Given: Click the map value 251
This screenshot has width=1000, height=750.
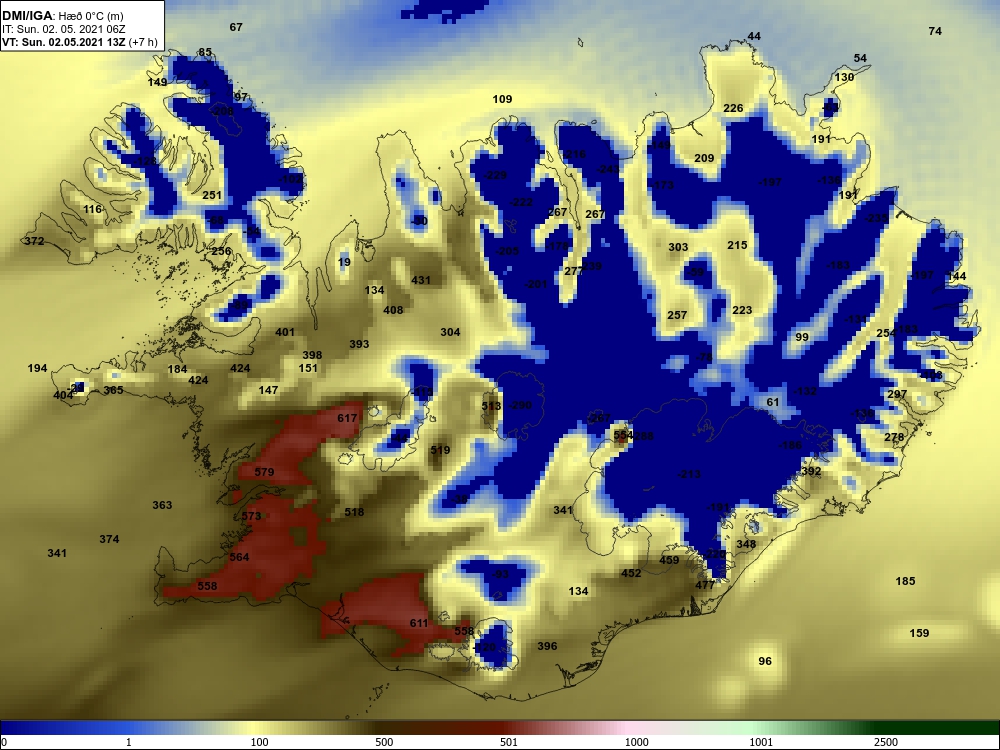Looking at the screenshot, I should click(212, 195).
